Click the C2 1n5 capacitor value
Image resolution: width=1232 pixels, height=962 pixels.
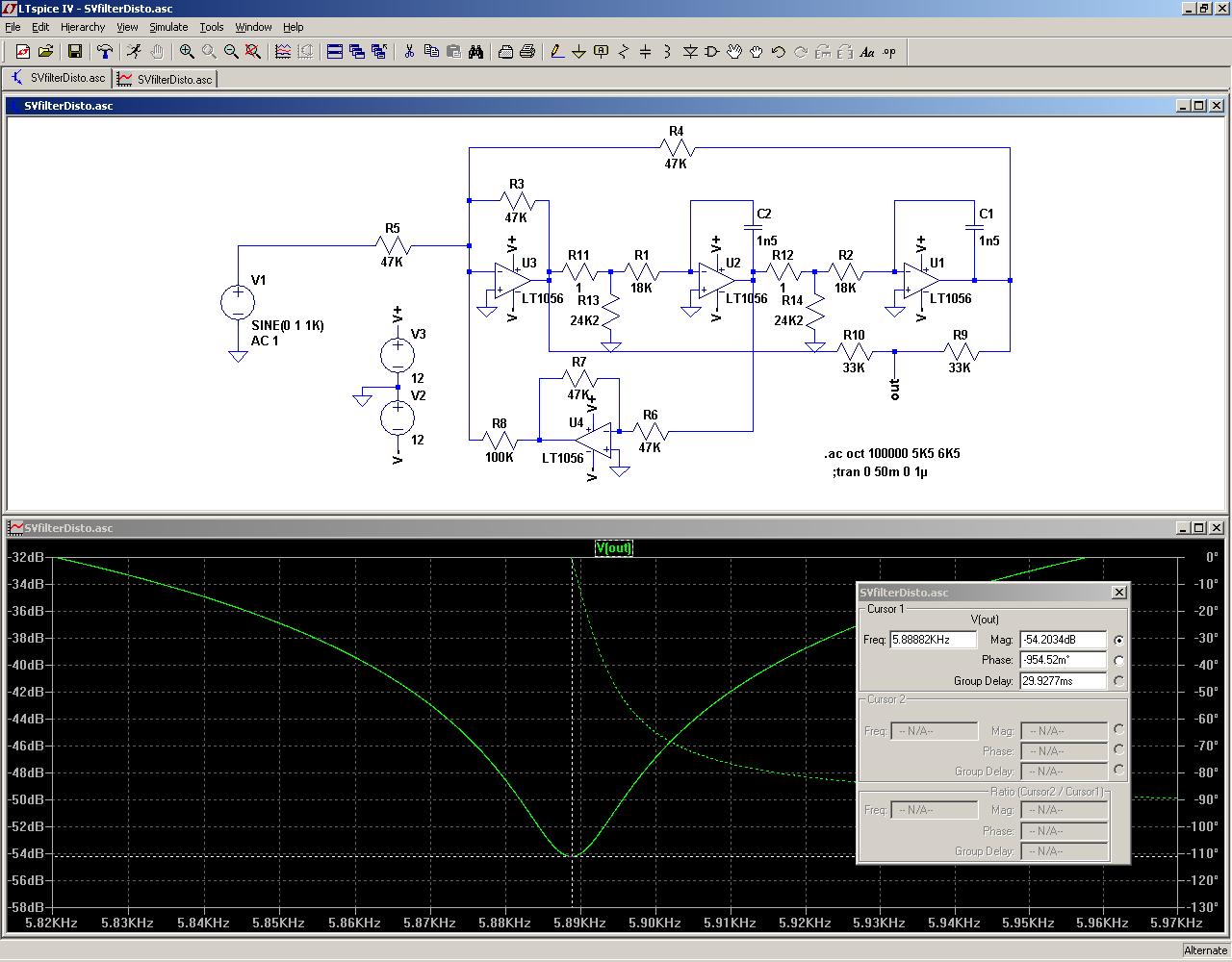point(767,240)
